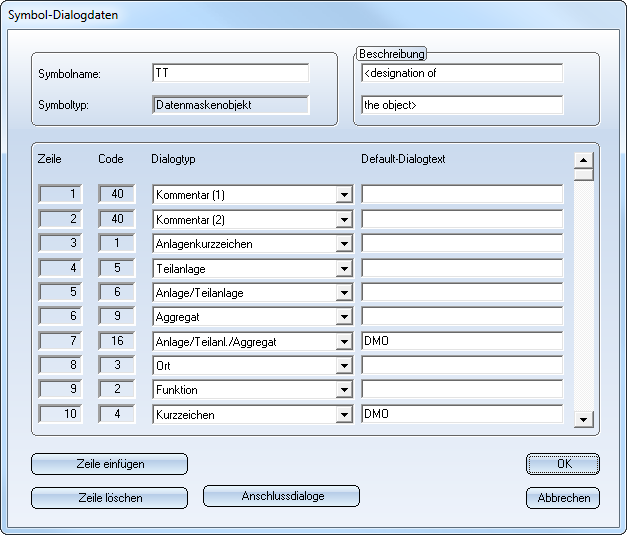Click the DMO text field for Kurzzeichen
Image resolution: width=627 pixels, height=535 pixels.
(462, 414)
